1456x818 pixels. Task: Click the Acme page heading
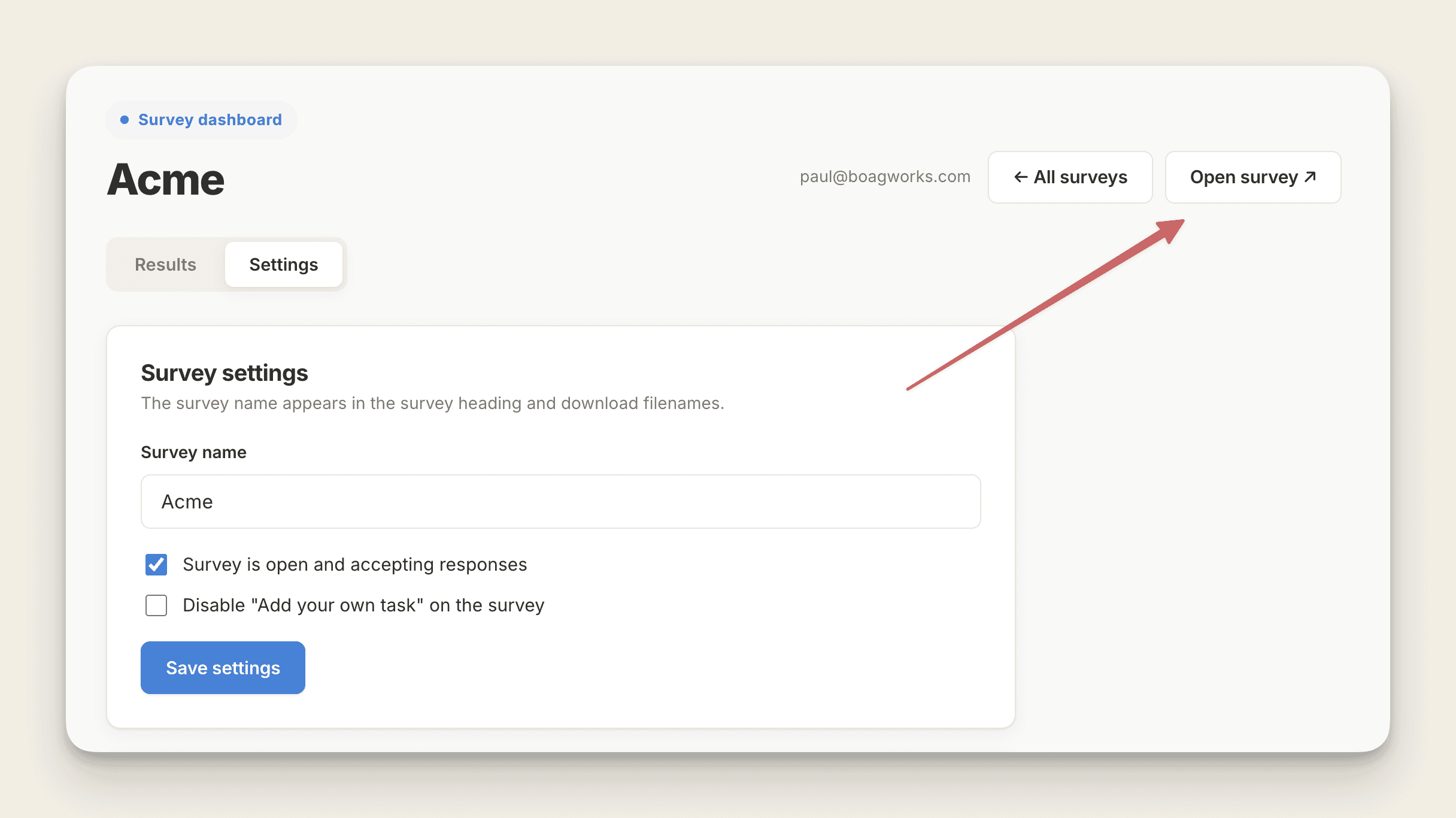click(x=166, y=180)
